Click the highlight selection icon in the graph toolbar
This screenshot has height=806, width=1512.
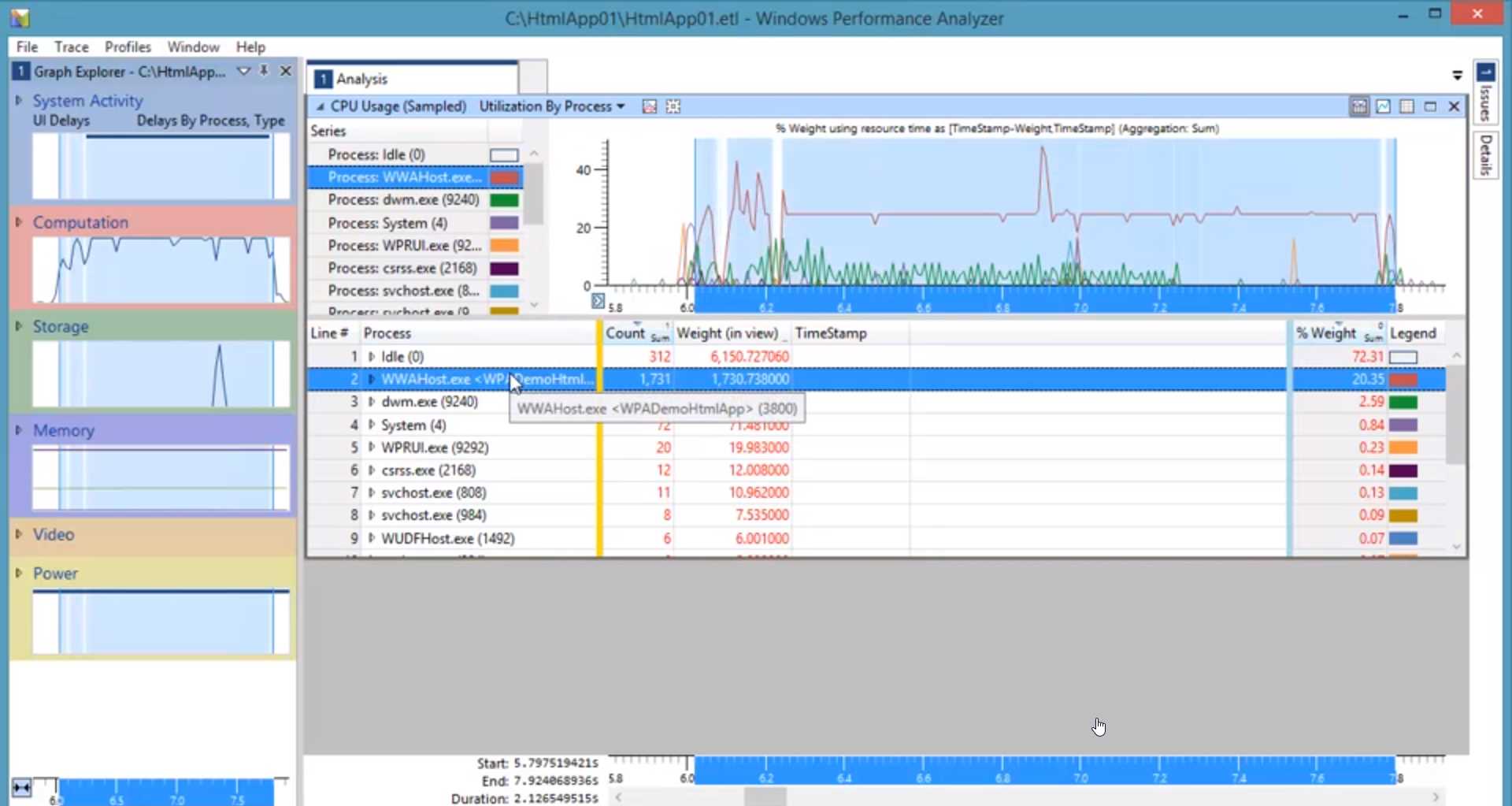coord(673,106)
